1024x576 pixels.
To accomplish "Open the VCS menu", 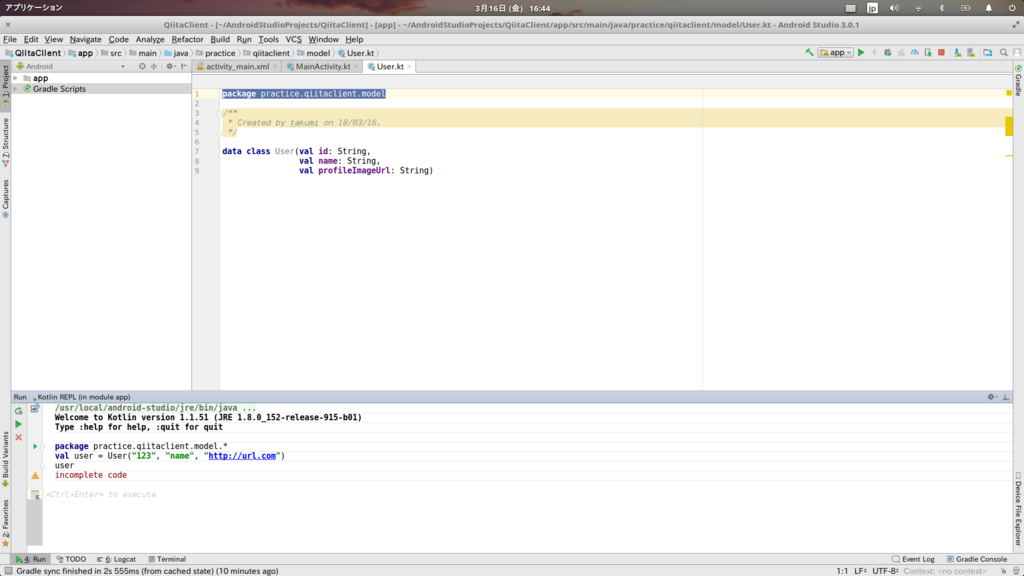I will (293, 39).
